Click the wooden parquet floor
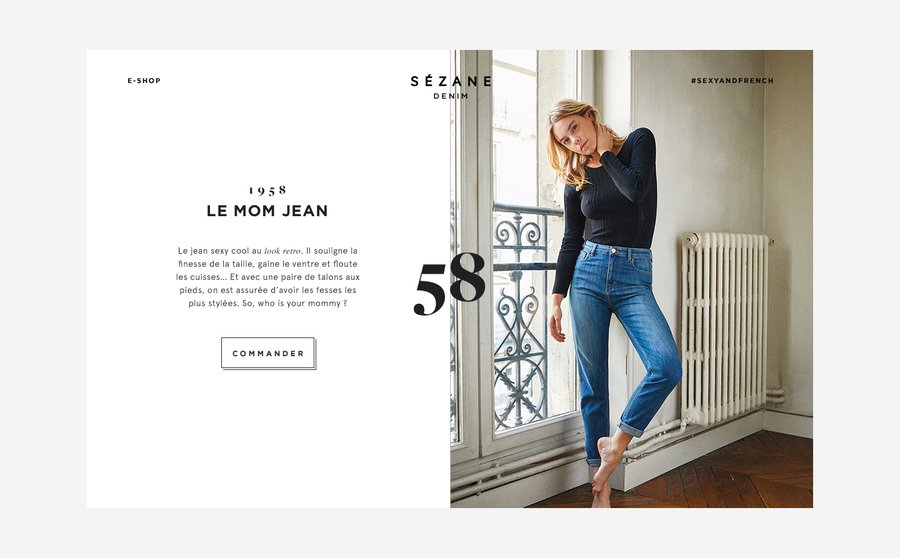 [x=717, y=476]
